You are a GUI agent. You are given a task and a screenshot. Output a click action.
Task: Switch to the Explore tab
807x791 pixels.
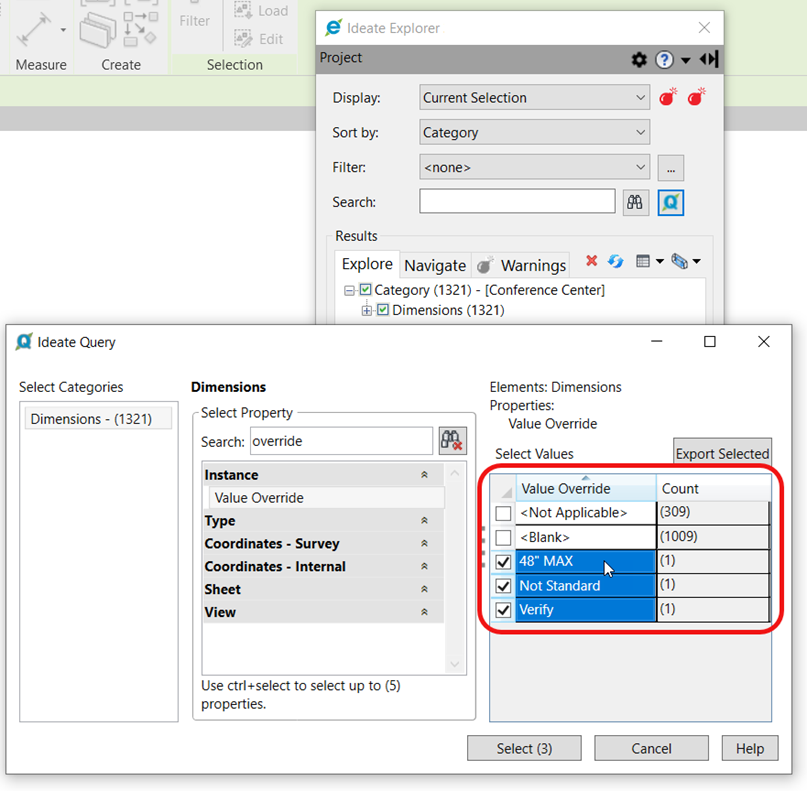tap(367, 264)
